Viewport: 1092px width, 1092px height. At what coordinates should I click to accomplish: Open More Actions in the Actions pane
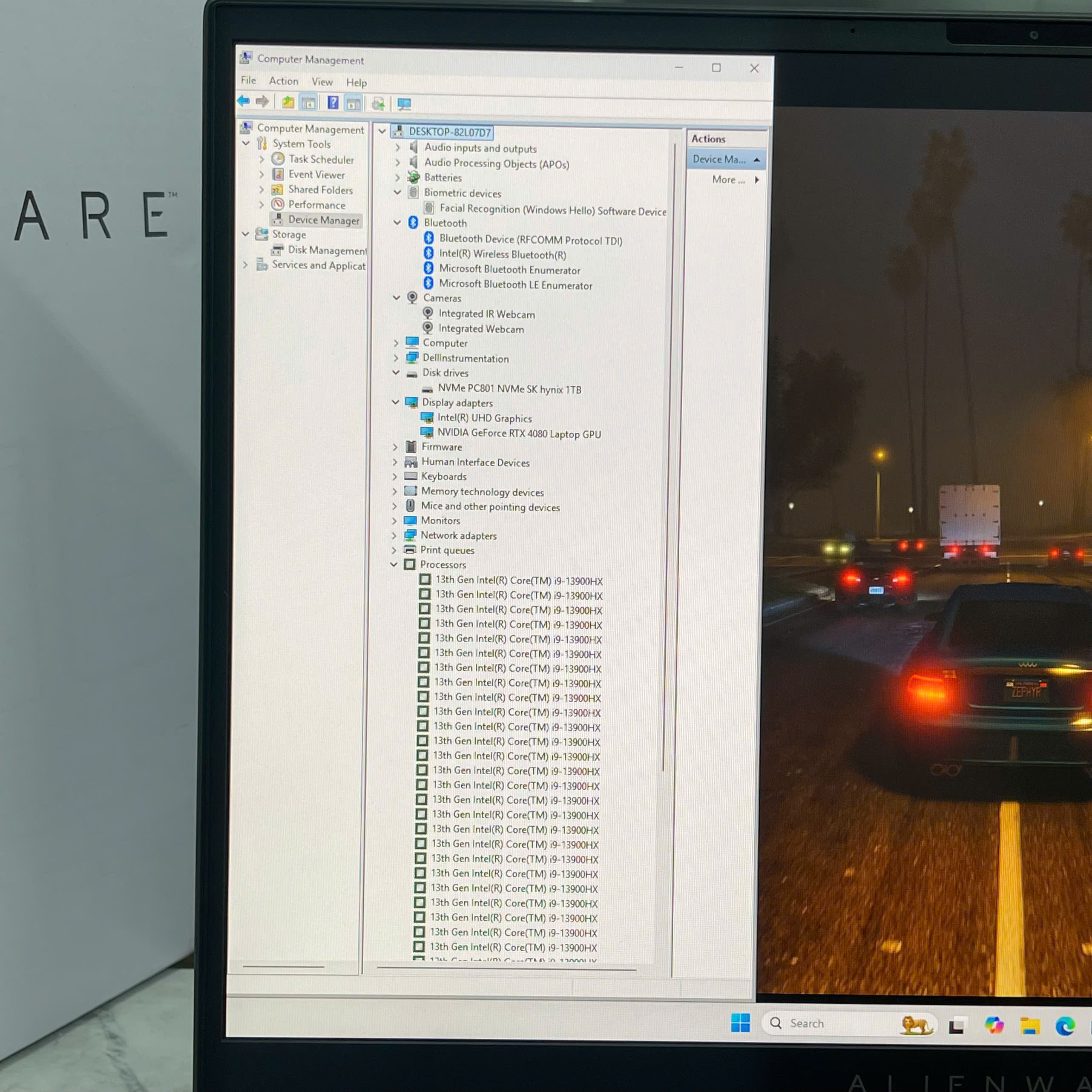tap(735, 180)
